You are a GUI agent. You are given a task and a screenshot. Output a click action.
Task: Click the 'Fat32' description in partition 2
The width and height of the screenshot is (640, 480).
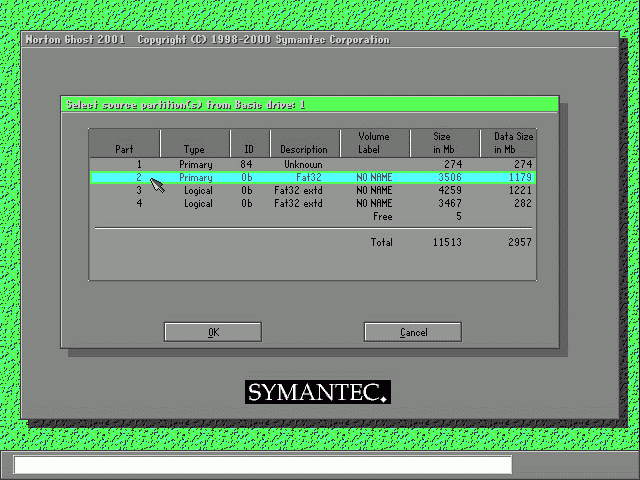tap(309, 178)
